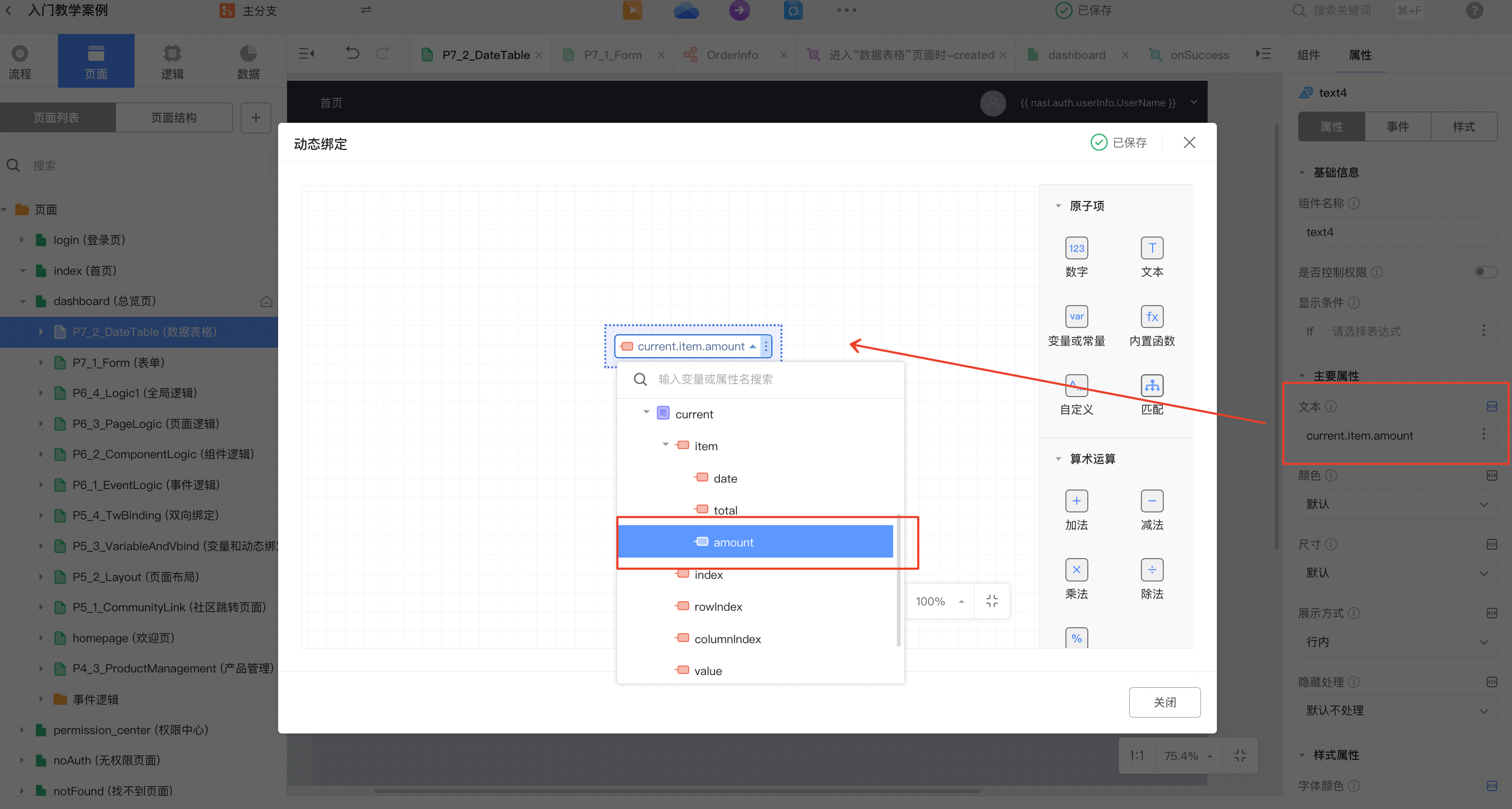Image resolution: width=1512 pixels, height=809 pixels.
Task: Open the 数据 section in sidebar
Action: tap(248, 61)
